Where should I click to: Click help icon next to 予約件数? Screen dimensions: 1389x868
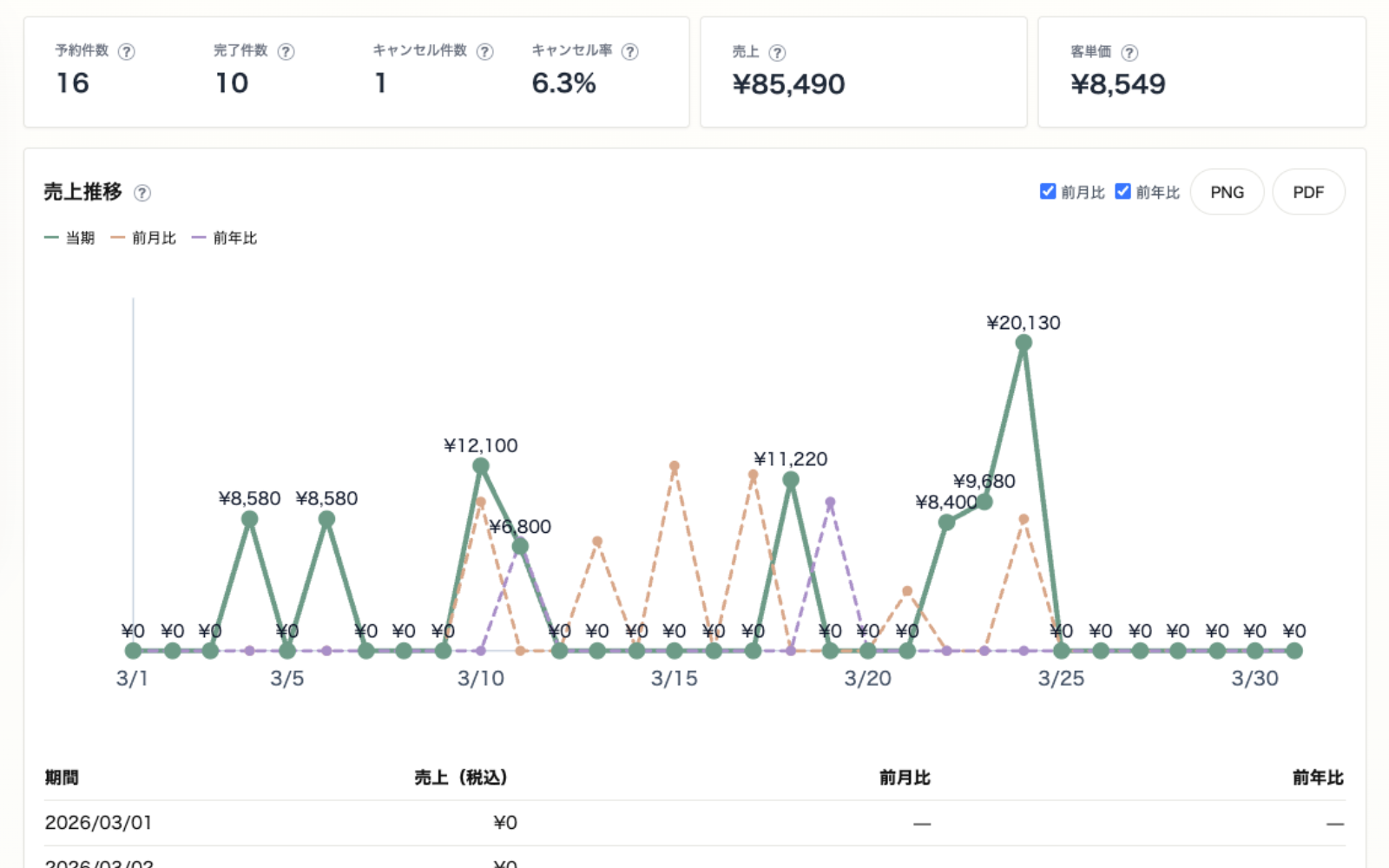[x=127, y=51]
